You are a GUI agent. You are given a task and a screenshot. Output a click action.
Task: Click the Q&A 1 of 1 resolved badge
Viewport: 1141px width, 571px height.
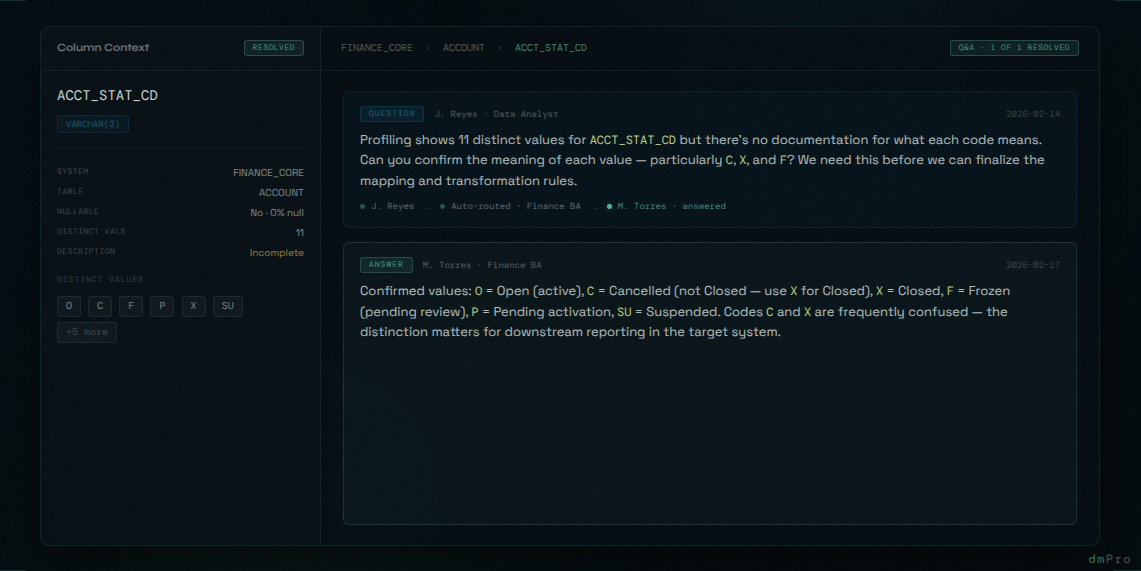[x=1014, y=47]
